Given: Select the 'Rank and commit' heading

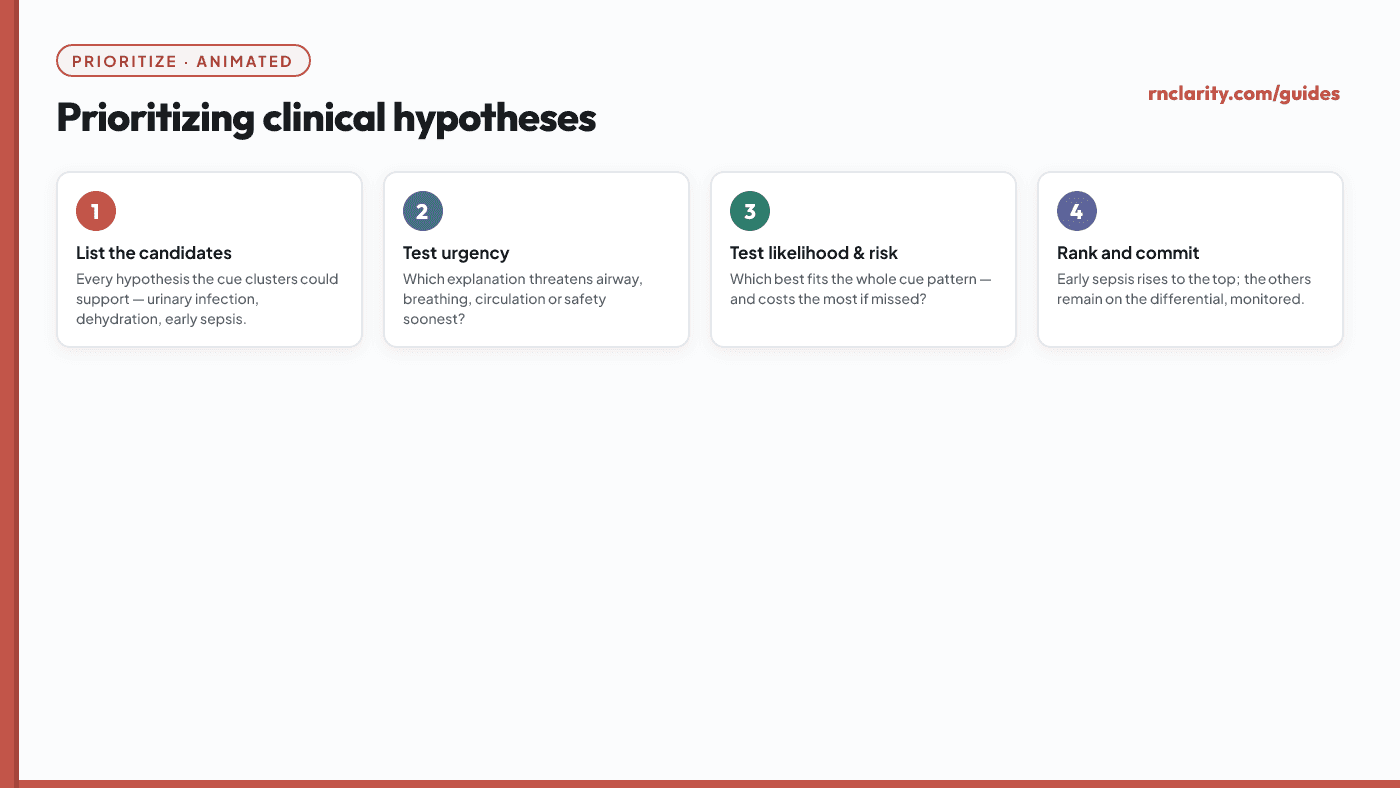Looking at the screenshot, I should coord(1128,253).
